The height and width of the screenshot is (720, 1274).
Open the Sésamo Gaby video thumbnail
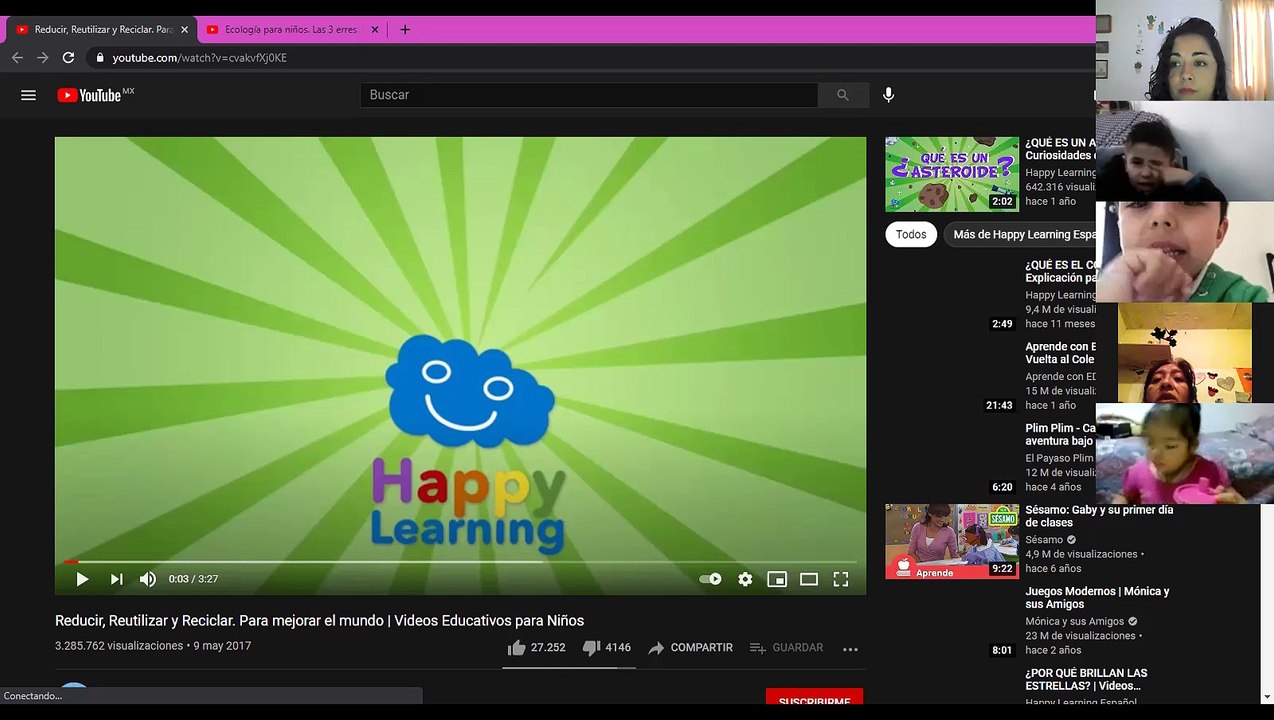coord(952,541)
